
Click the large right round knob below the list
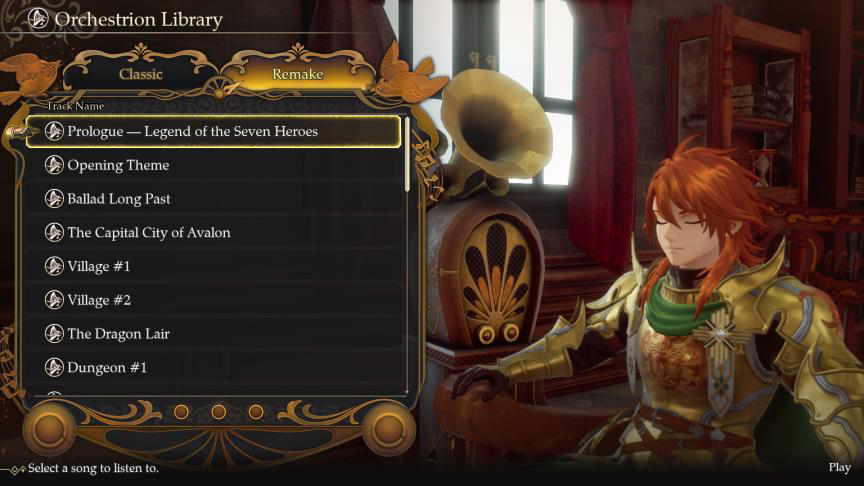(x=388, y=429)
